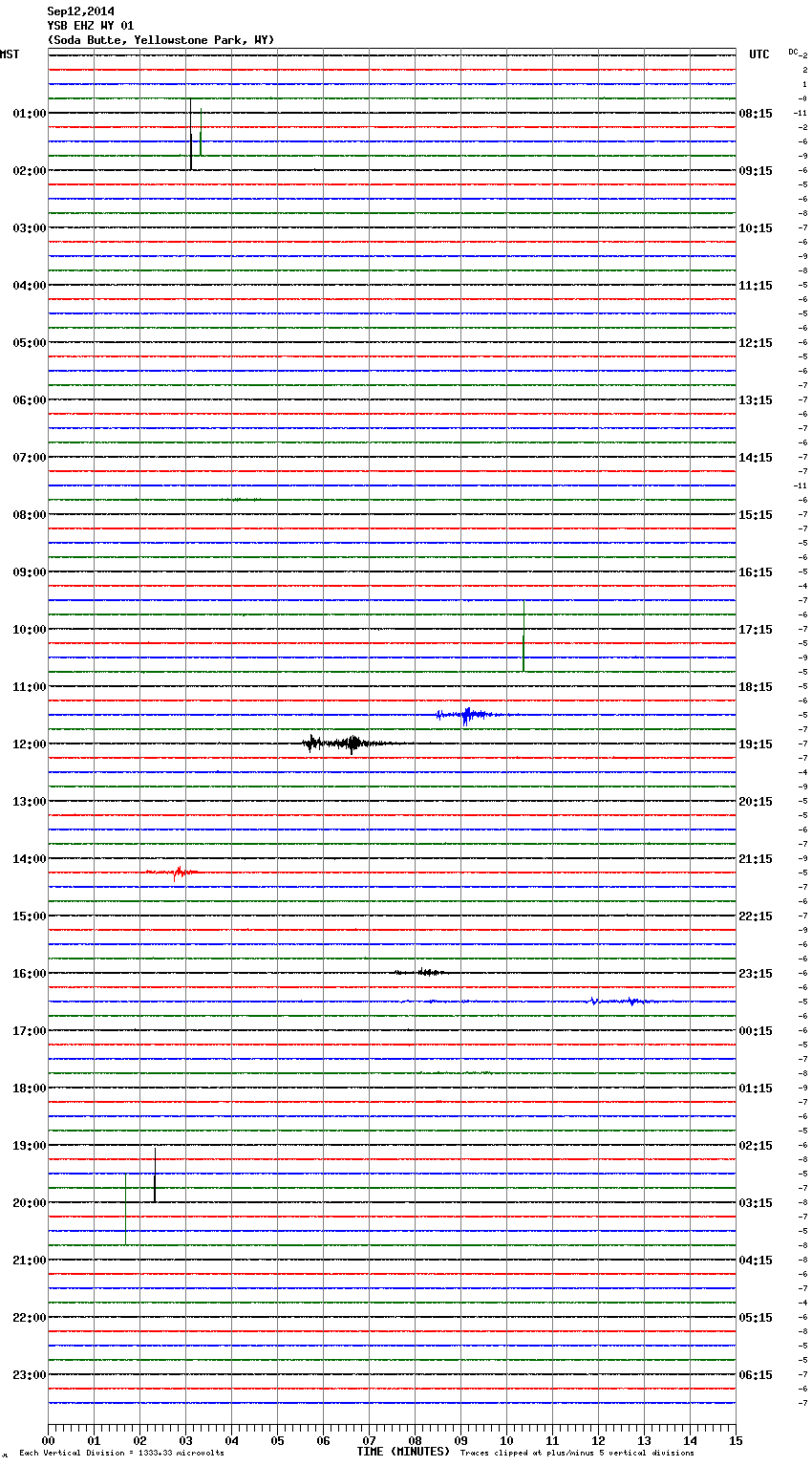Click the 23:15 UTC time label
Image resolution: width=812 pixels, height=1466 pixels.
[756, 974]
